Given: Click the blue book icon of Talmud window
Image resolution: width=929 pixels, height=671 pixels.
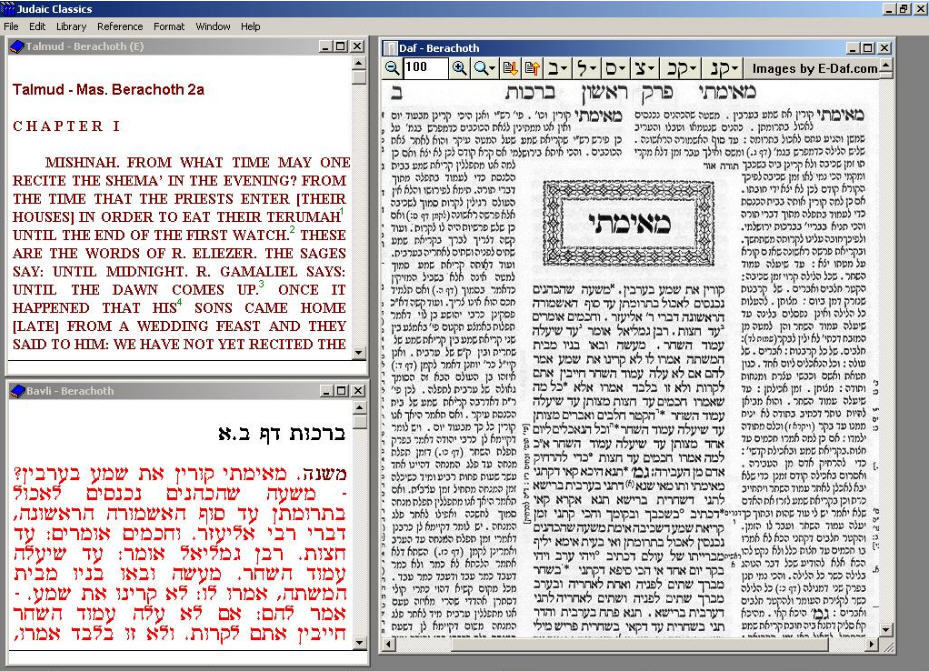Looking at the screenshot, I should 16,46.
